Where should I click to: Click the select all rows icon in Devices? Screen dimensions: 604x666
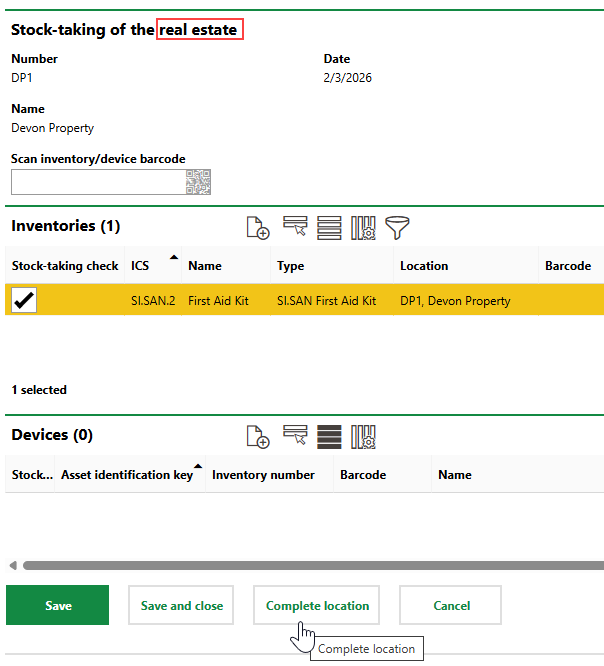pos(329,436)
